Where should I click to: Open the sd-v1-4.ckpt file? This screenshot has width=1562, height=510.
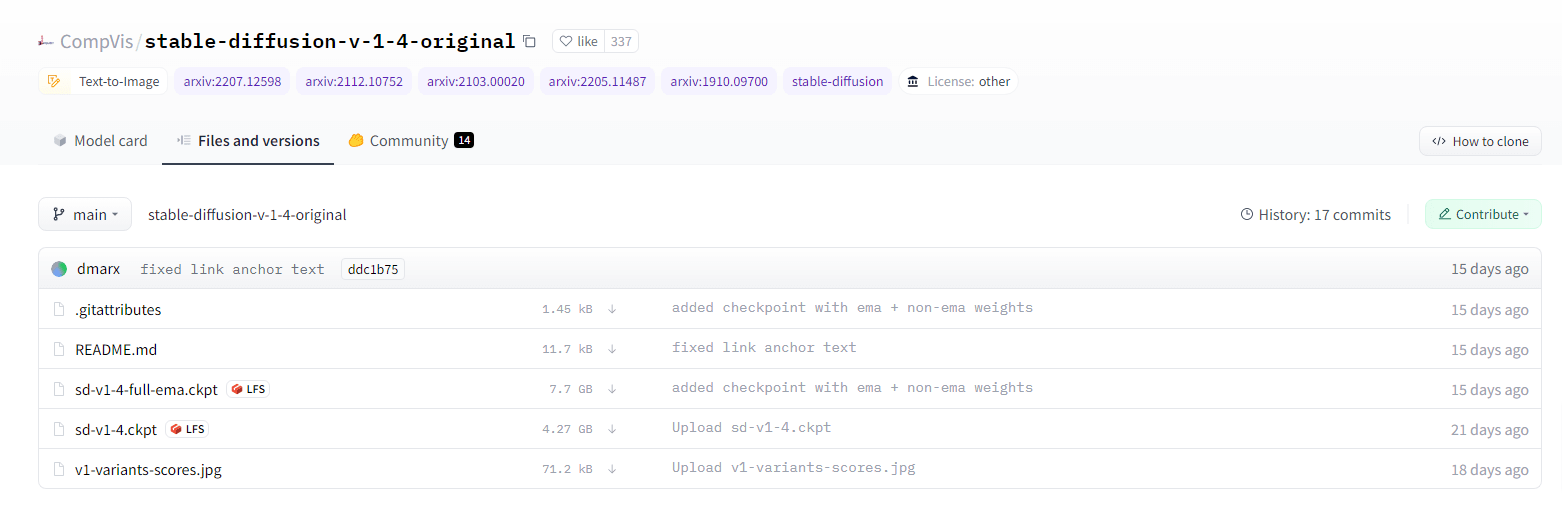point(116,429)
